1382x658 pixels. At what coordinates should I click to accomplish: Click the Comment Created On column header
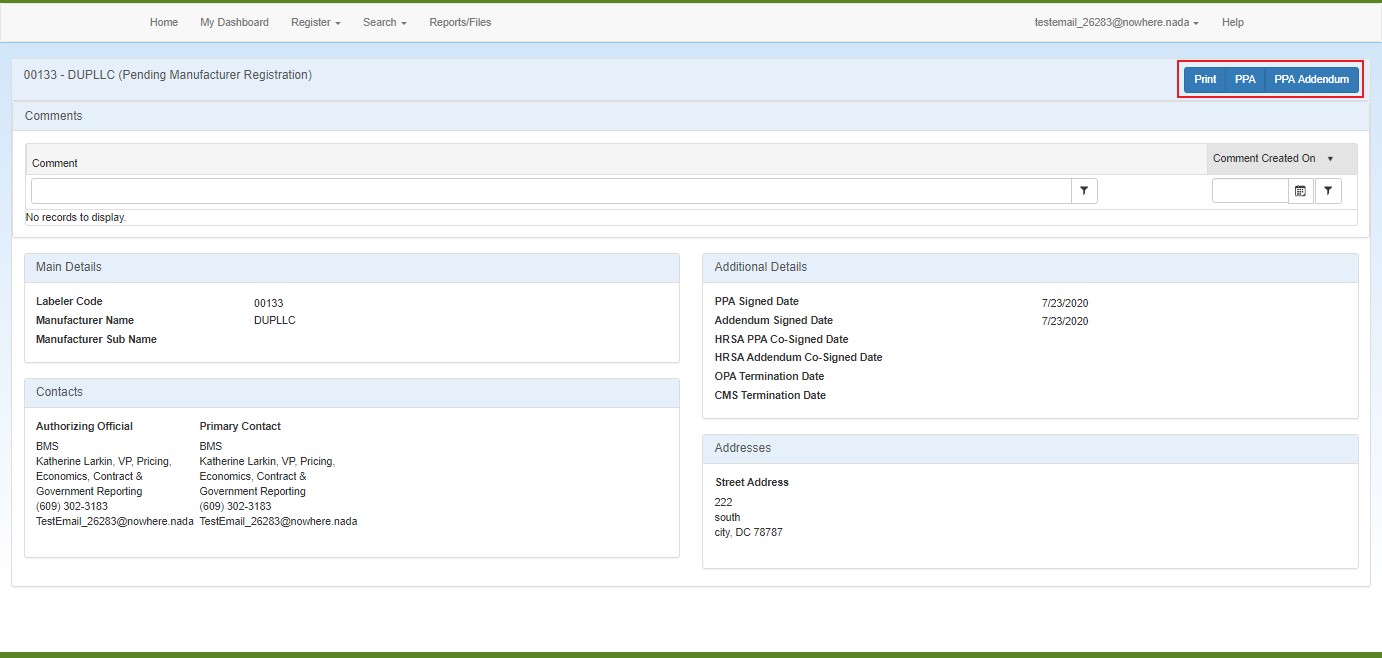(1264, 159)
